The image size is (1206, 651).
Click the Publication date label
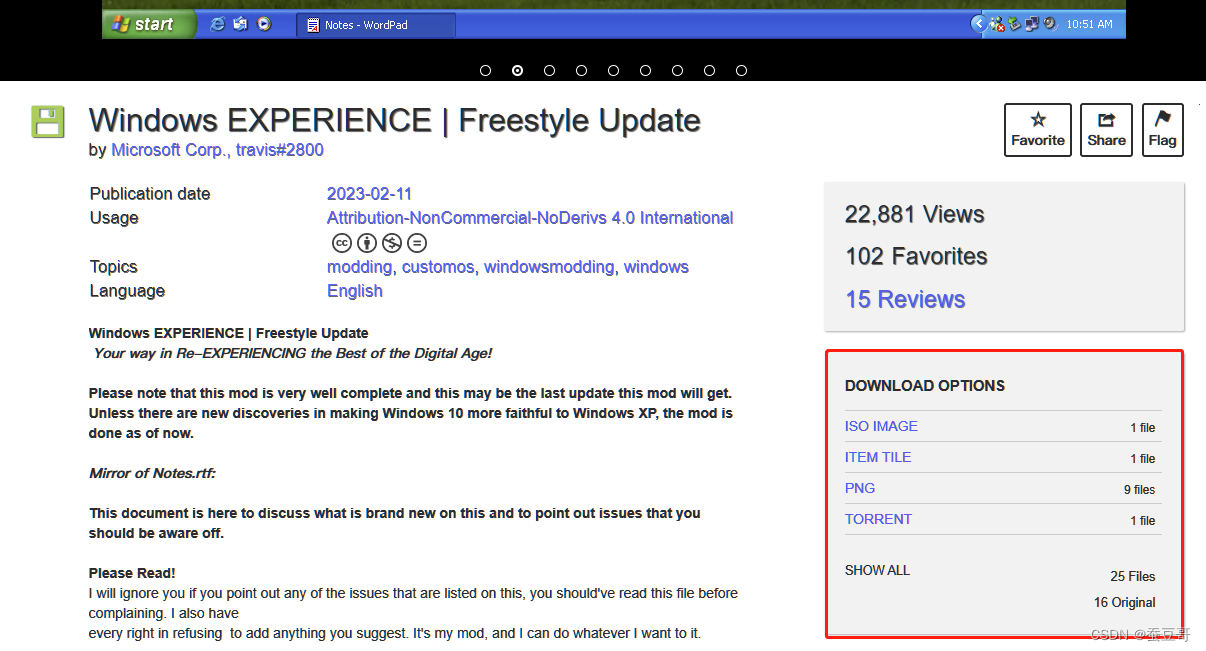click(x=150, y=194)
